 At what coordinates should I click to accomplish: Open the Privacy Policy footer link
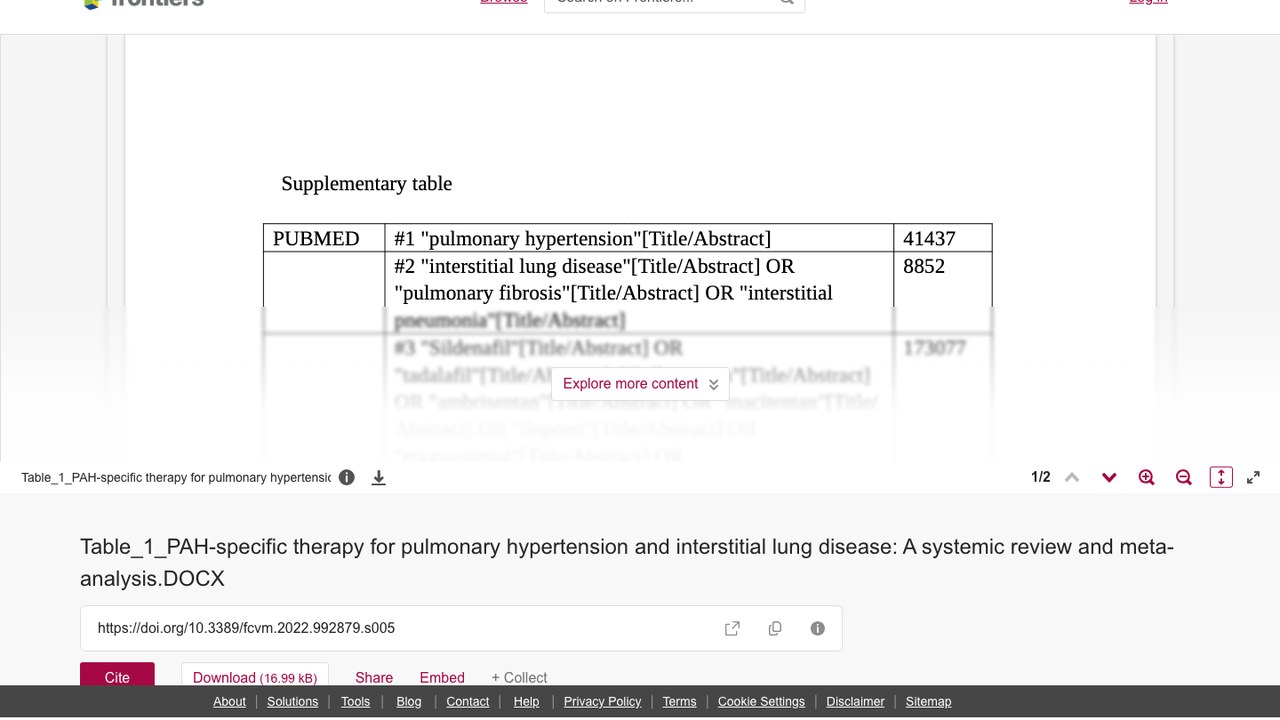602,702
